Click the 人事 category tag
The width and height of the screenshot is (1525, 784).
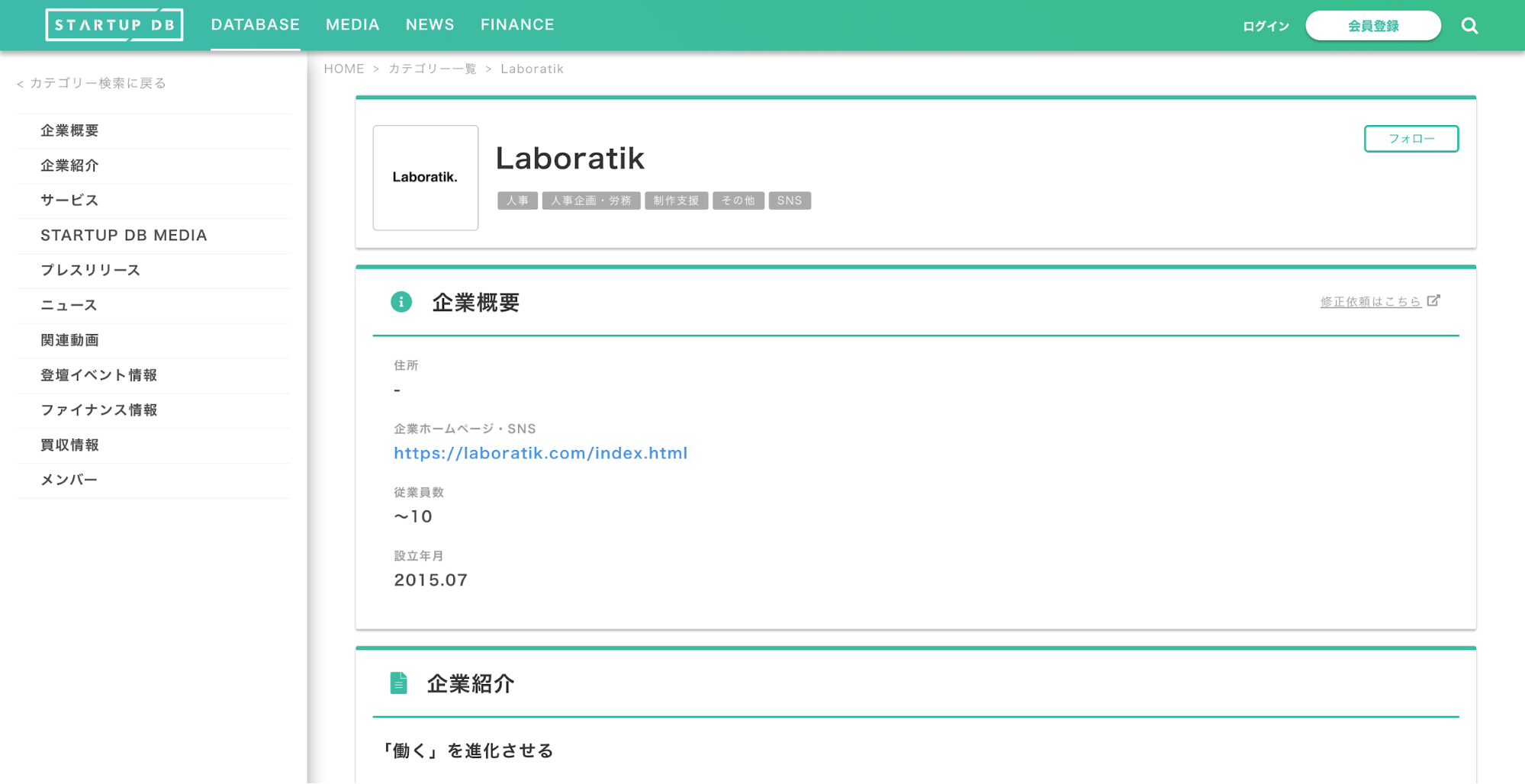517,201
